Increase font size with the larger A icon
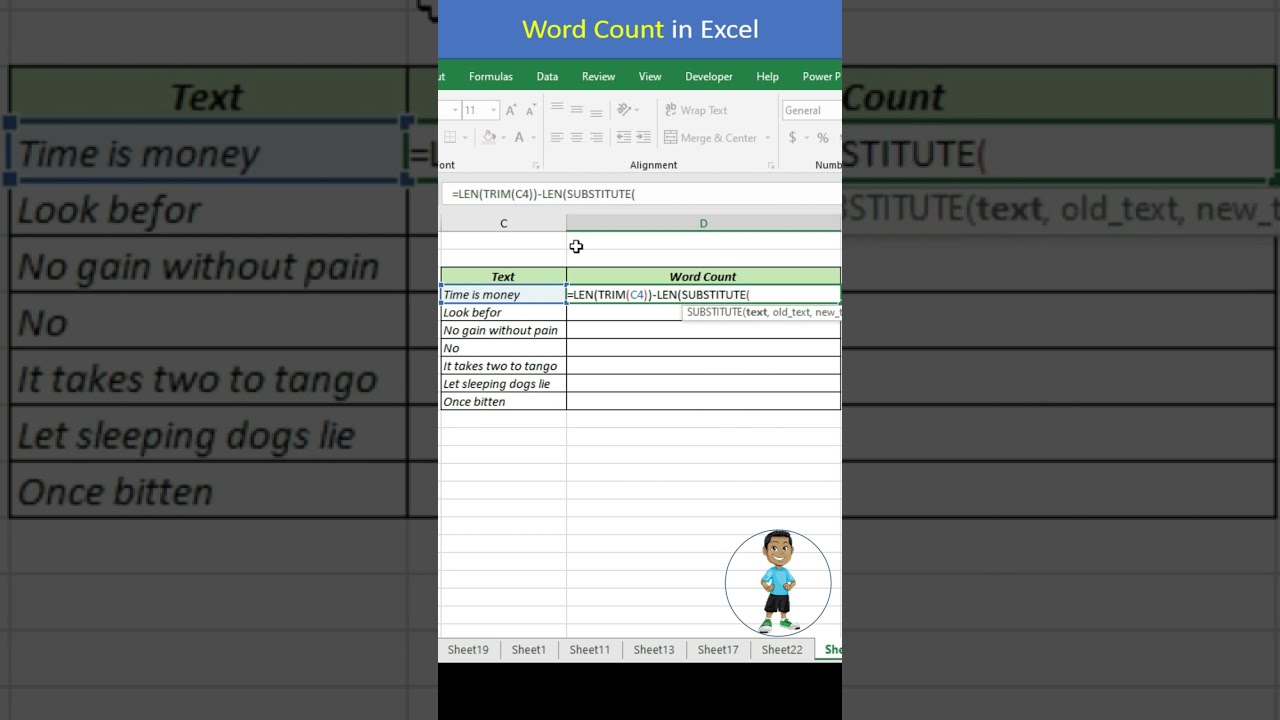 coord(511,110)
